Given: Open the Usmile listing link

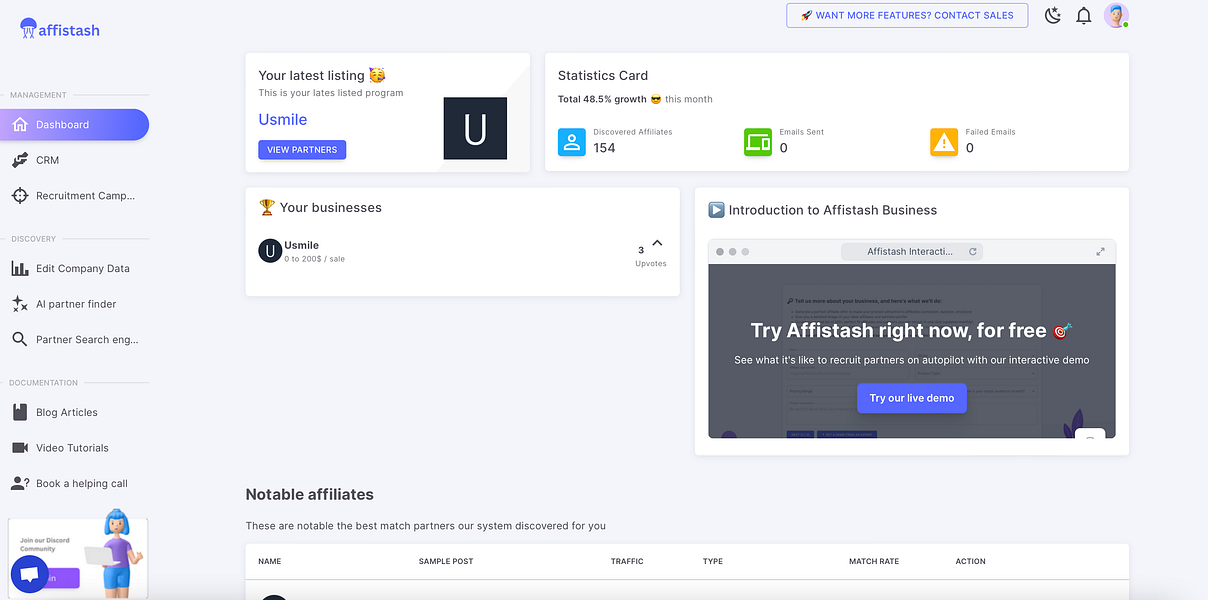Looking at the screenshot, I should [283, 119].
